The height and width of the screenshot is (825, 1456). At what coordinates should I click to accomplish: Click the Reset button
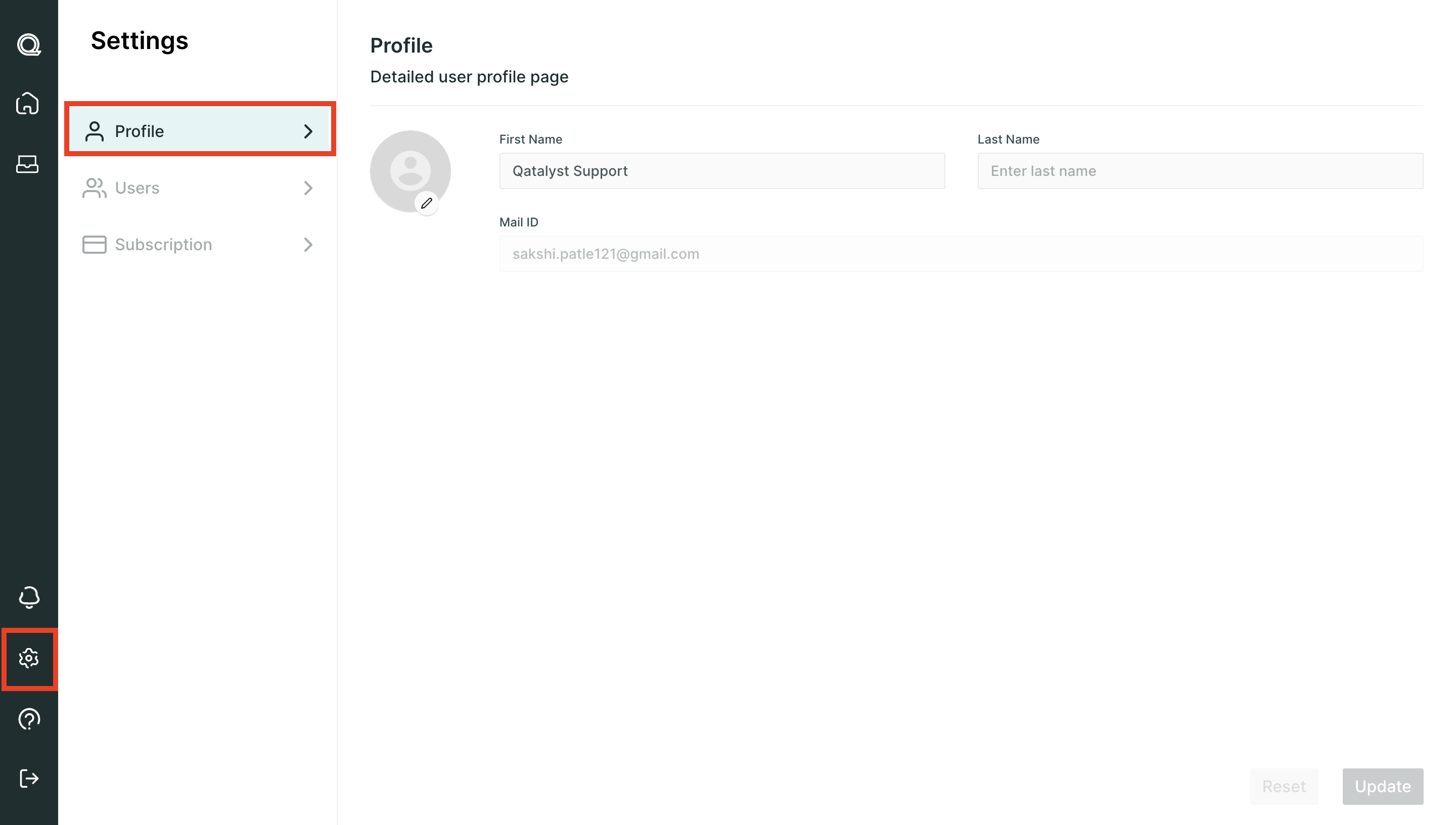click(x=1284, y=787)
